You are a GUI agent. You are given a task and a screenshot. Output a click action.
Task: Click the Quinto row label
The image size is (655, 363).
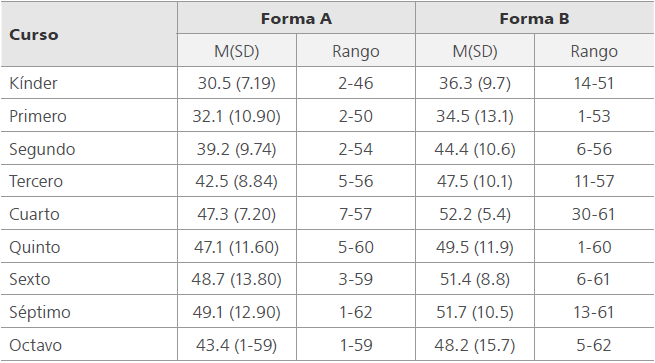point(35,247)
